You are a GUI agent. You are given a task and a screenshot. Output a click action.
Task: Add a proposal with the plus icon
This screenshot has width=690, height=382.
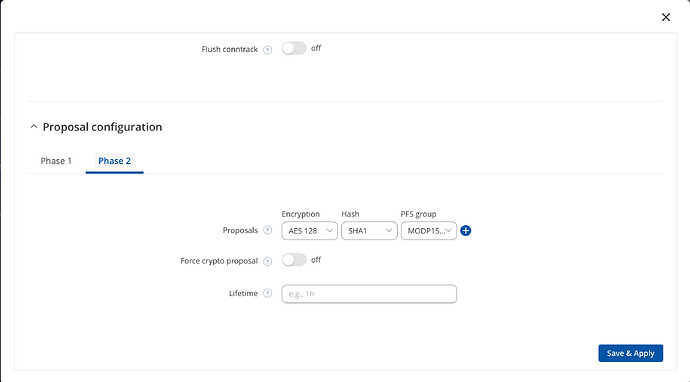(x=466, y=231)
